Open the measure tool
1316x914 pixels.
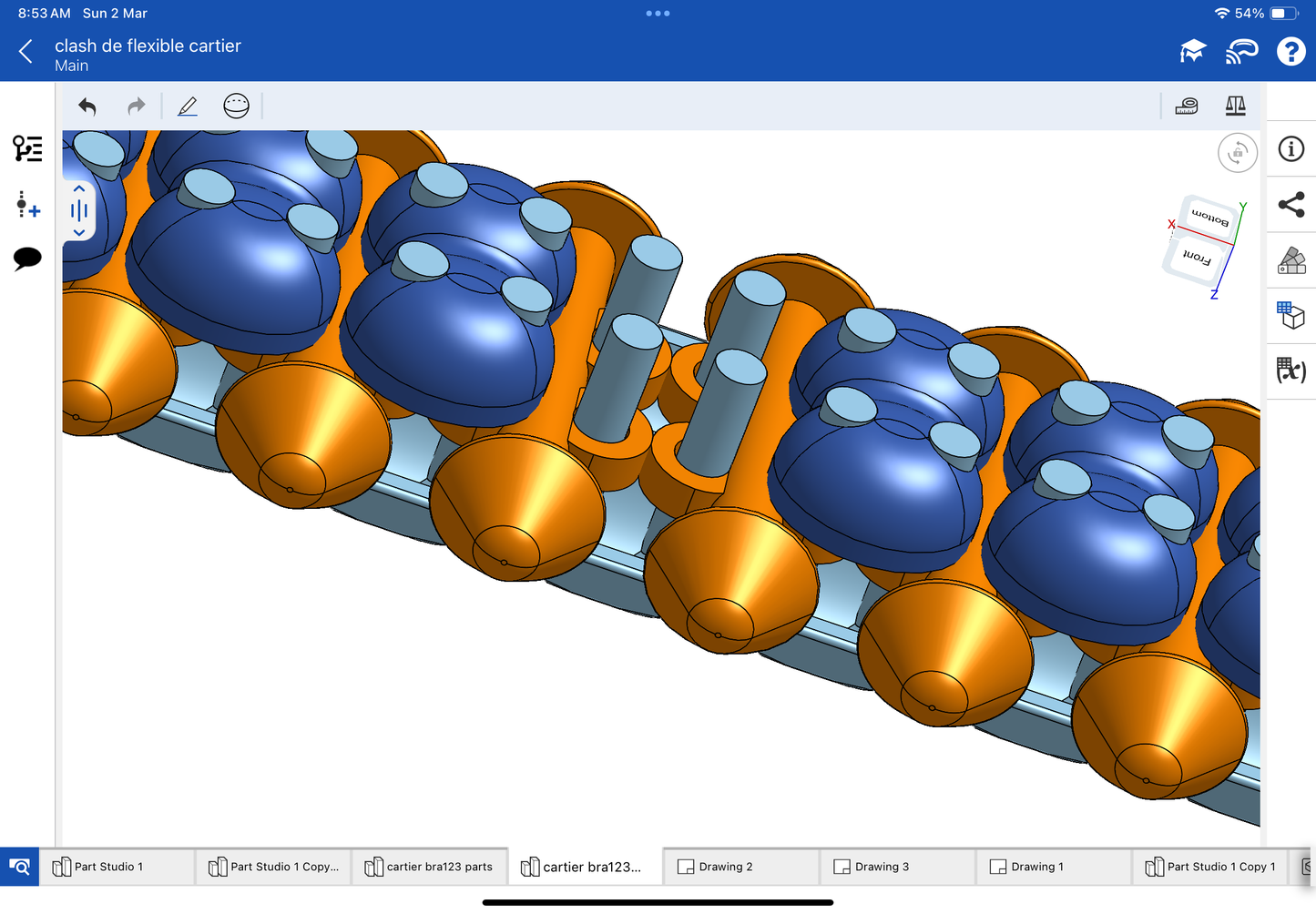point(1187,107)
